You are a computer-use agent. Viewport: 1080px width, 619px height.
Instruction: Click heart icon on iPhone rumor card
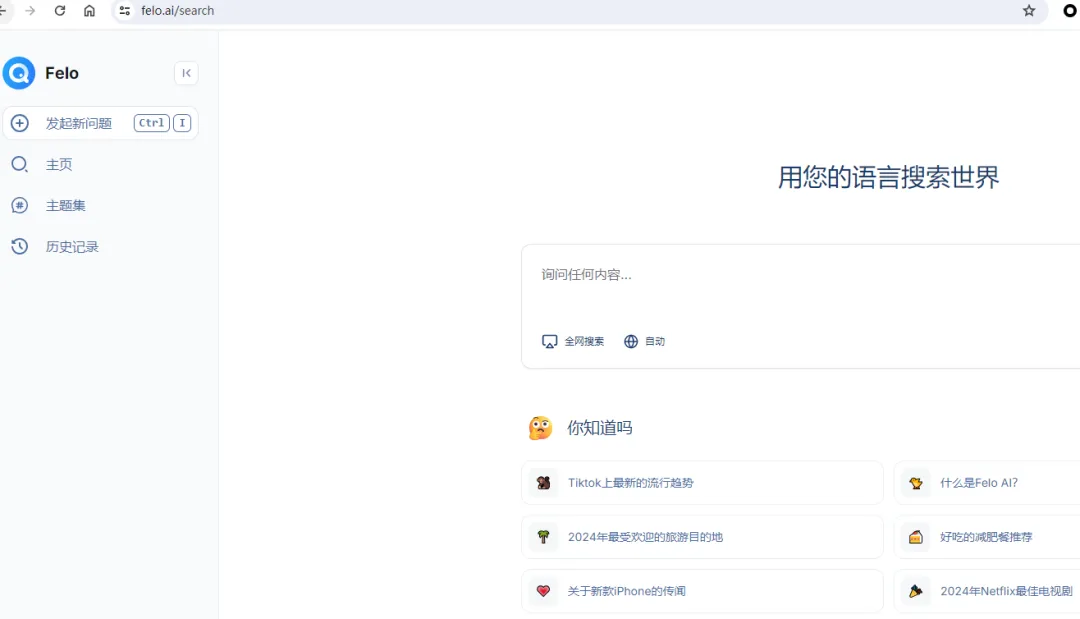tap(543, 591)
